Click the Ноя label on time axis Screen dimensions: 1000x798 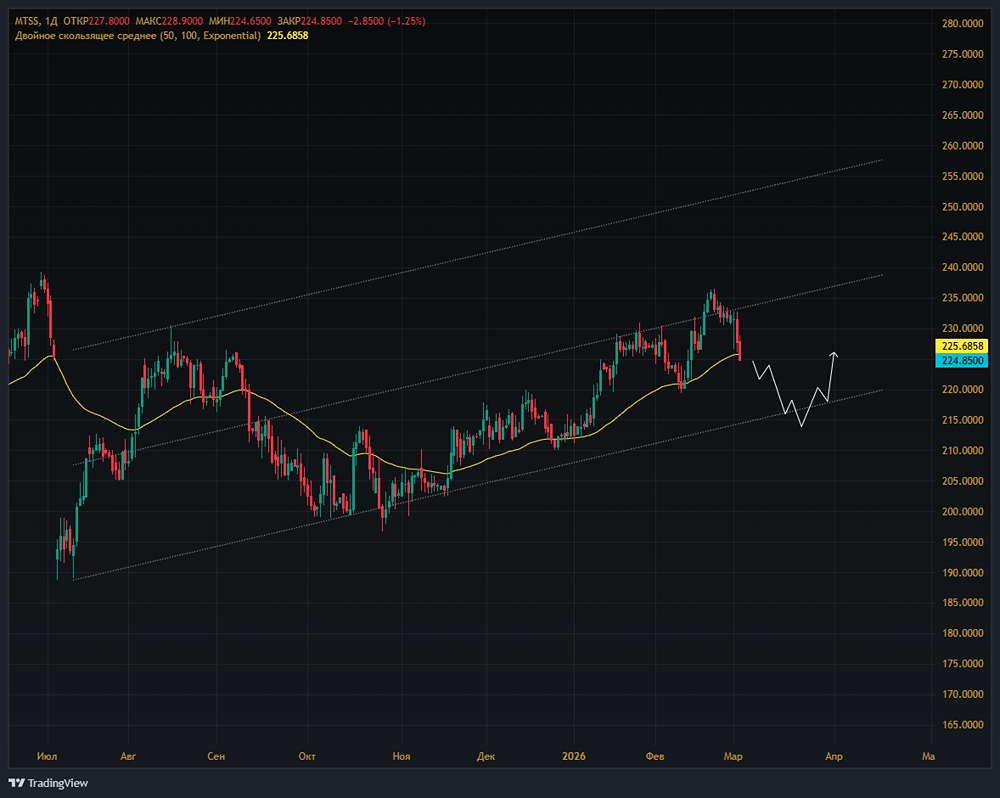[x=401, y=757]
